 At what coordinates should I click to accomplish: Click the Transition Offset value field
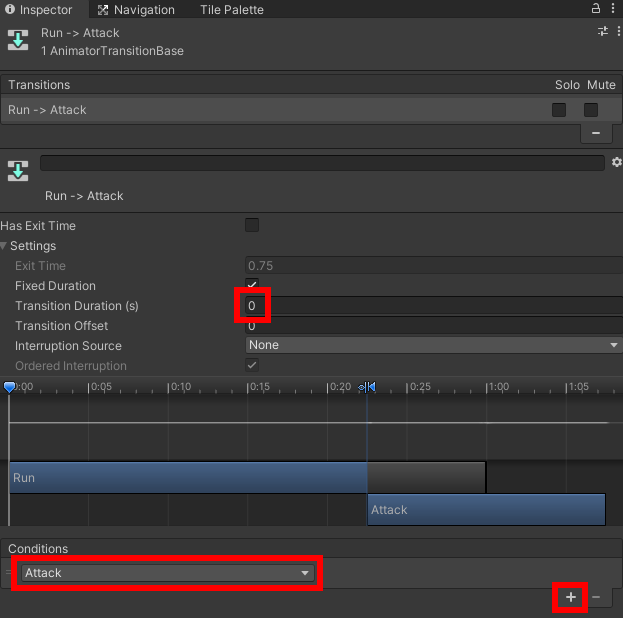[434, 326]
